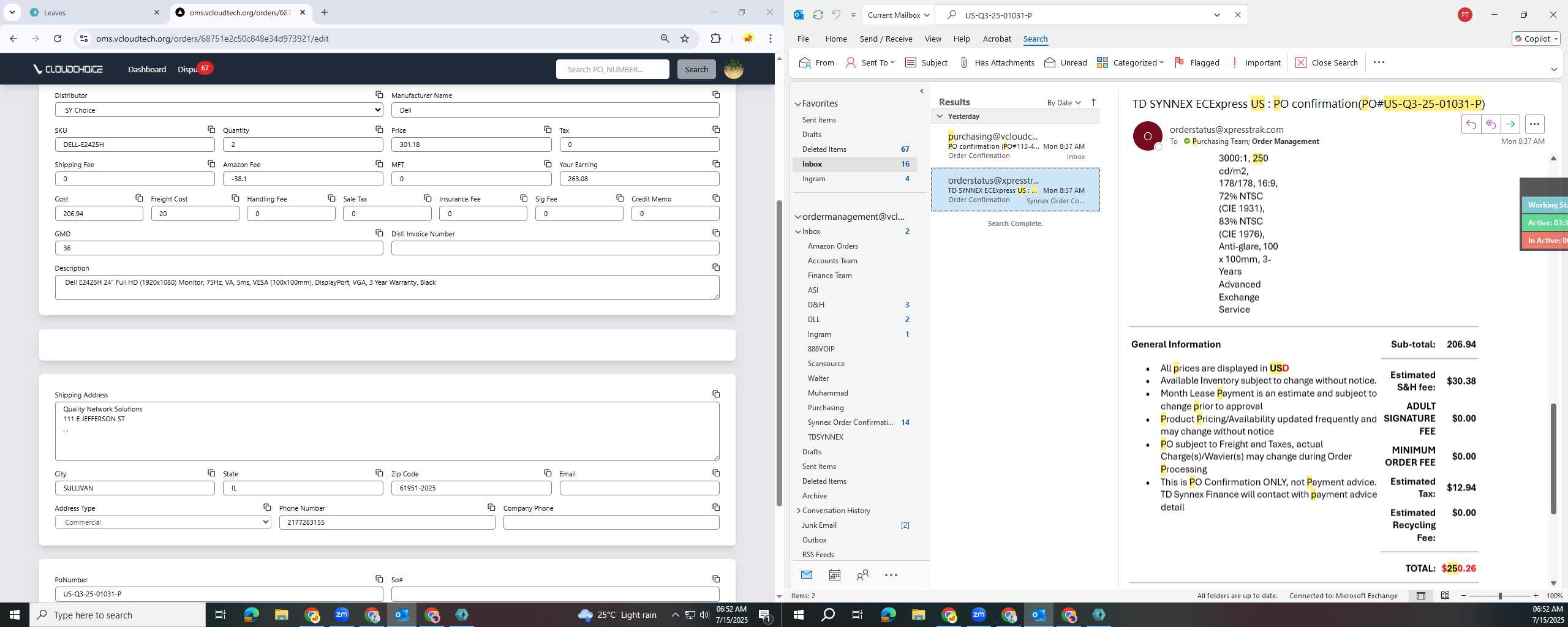Open Current Mailbox scope dropdown
Viewport: 1568px width, 627px height.
[898, 15]
